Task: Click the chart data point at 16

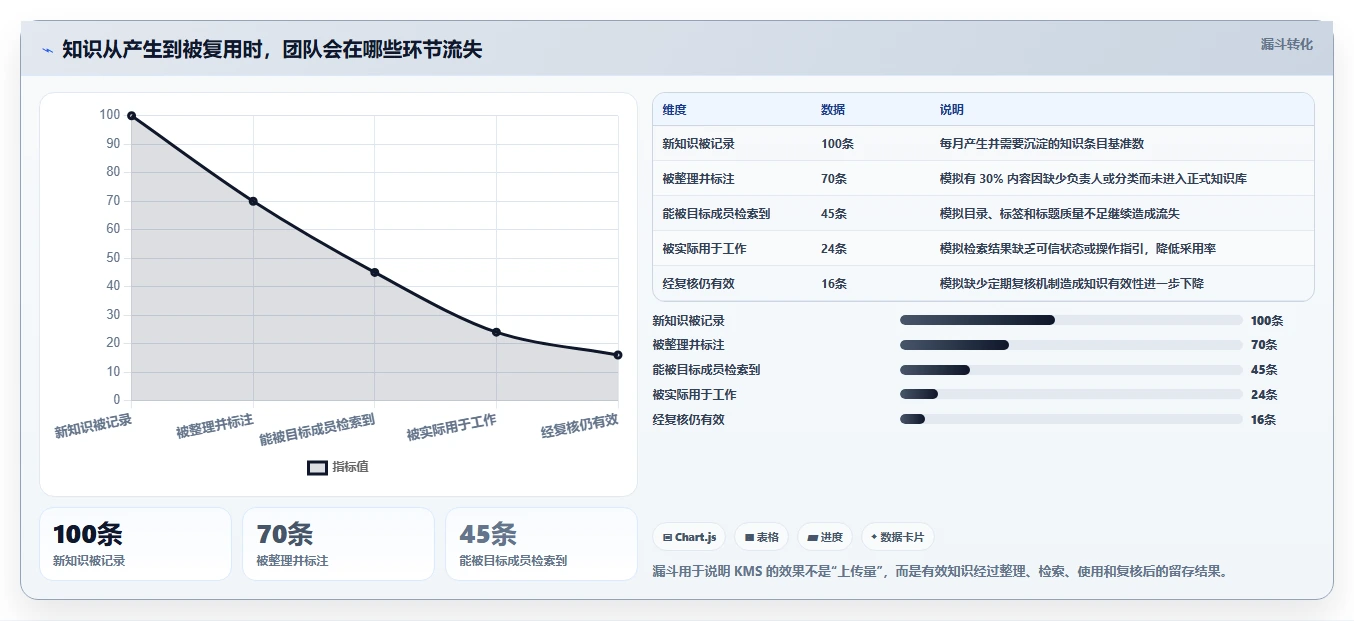Action: pyautogui.click(x=618, y=355)
